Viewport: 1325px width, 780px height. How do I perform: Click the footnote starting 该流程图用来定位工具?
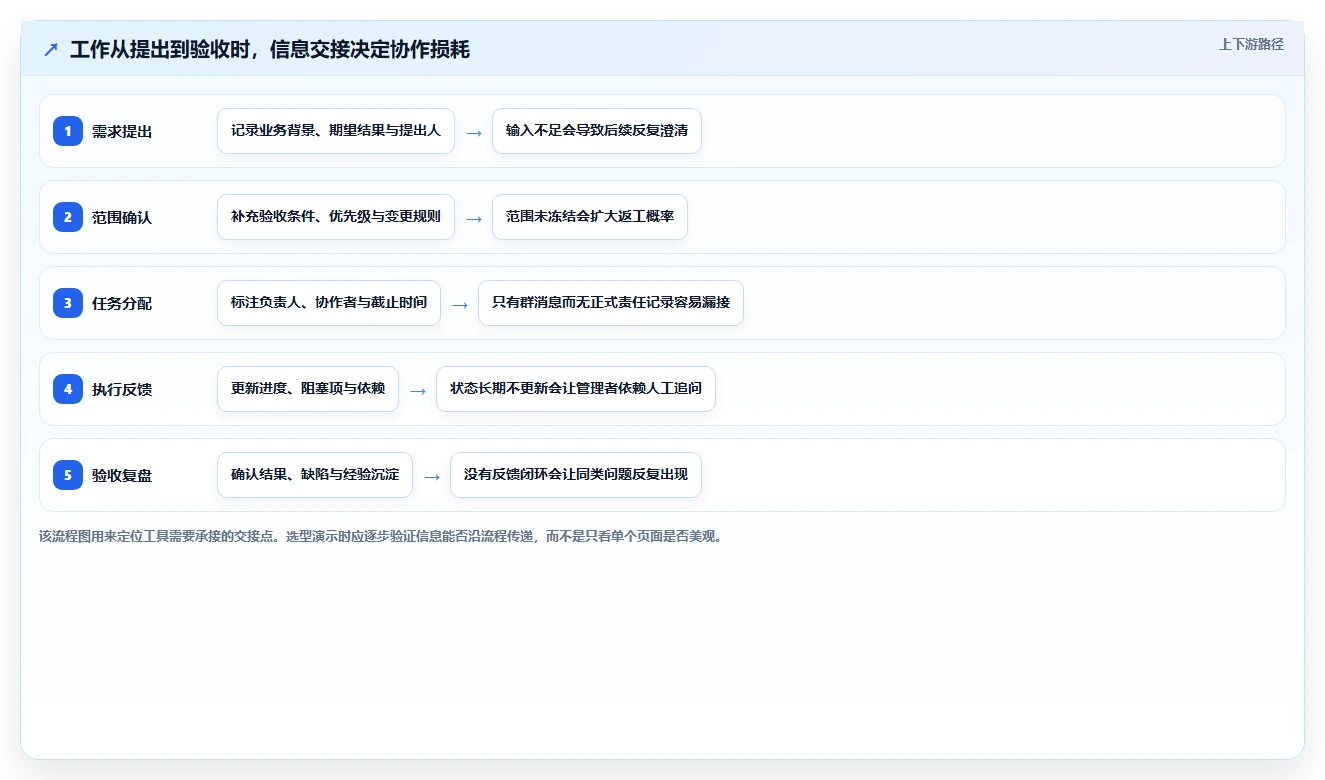[380, 536]
